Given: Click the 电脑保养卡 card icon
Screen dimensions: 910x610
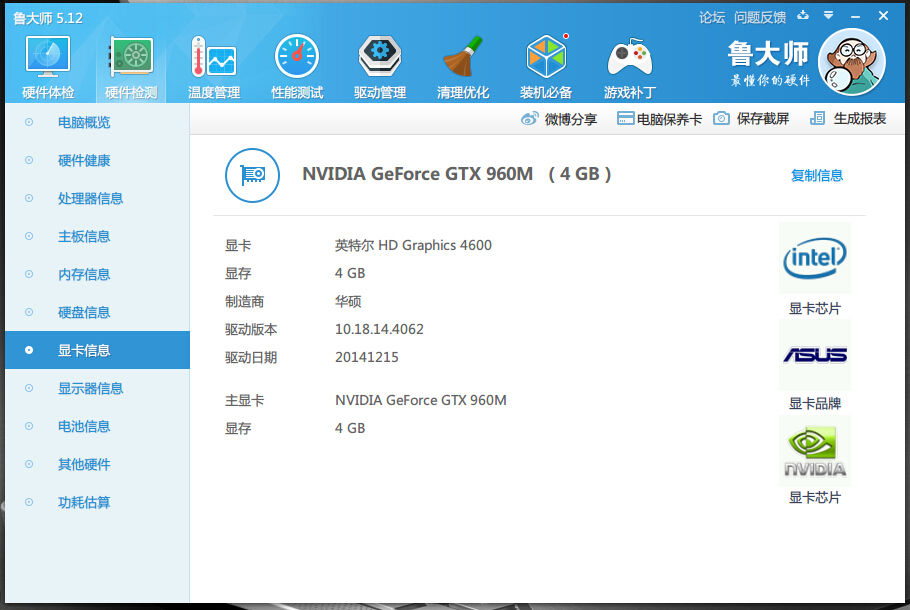Looking at the screenshot, I should (625, 118).
